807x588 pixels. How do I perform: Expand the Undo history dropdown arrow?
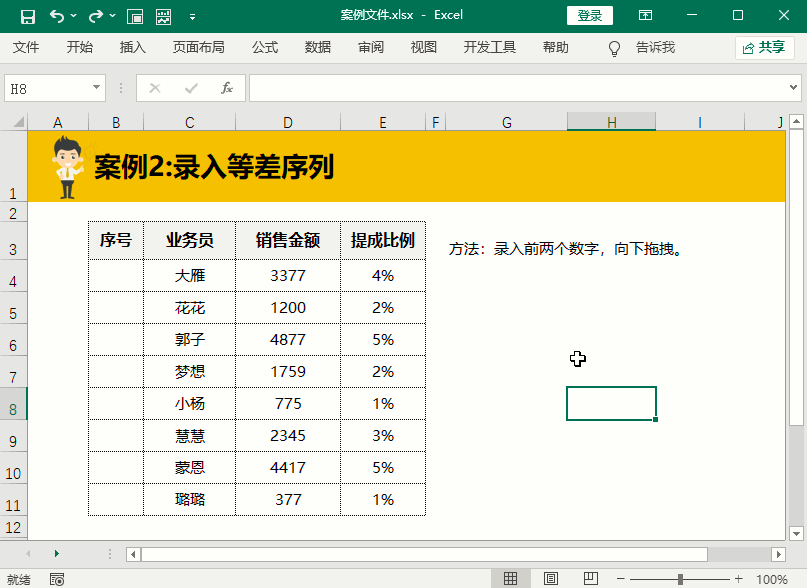[x=74, y=17]
